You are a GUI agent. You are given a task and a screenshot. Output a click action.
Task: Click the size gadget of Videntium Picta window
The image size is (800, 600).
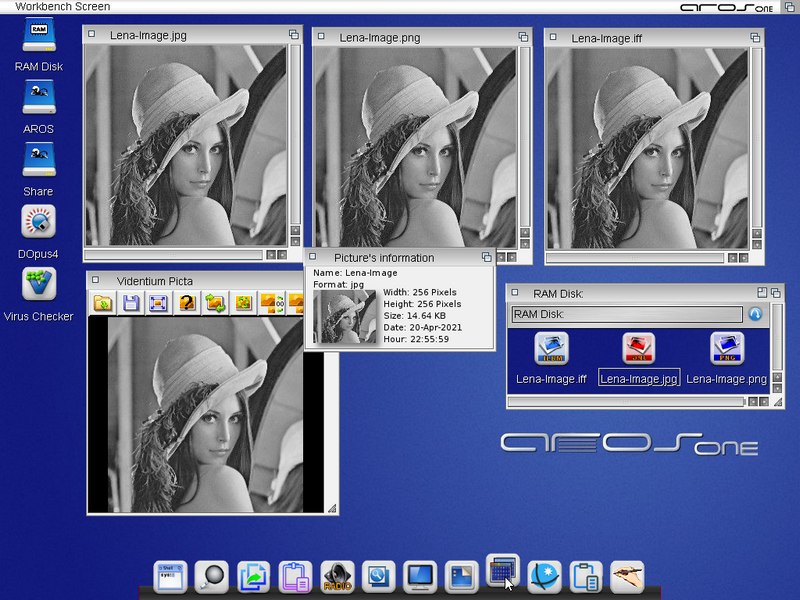tap(332, 508)
